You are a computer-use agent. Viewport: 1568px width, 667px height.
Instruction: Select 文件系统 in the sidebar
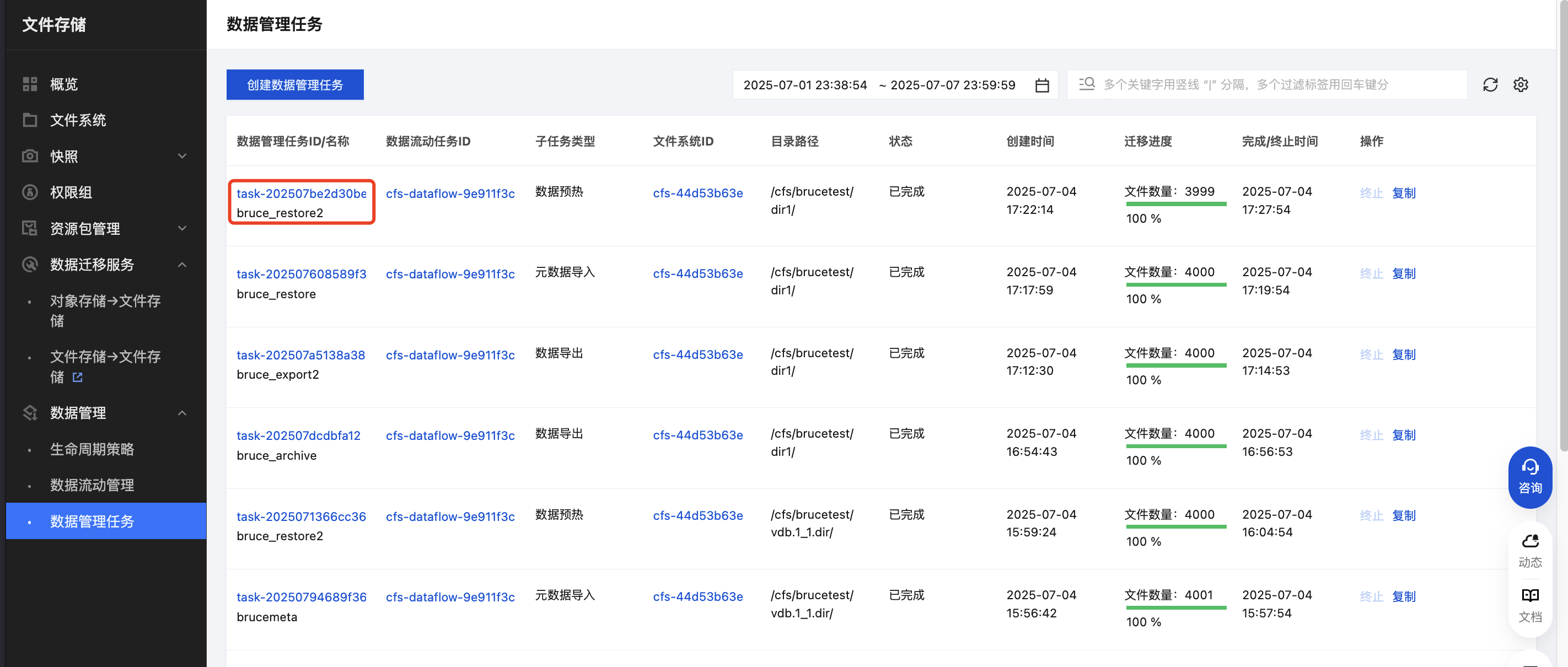[78, 120]
